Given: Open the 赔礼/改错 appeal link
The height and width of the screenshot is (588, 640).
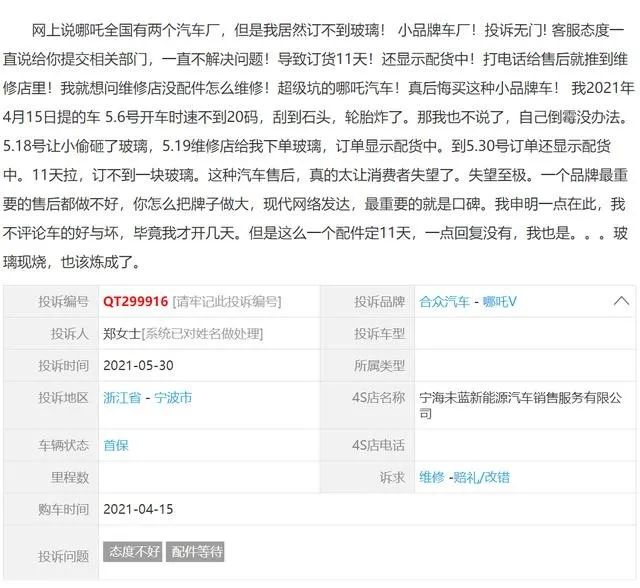Looking at the screenshot, I should (x=481, y=477).
